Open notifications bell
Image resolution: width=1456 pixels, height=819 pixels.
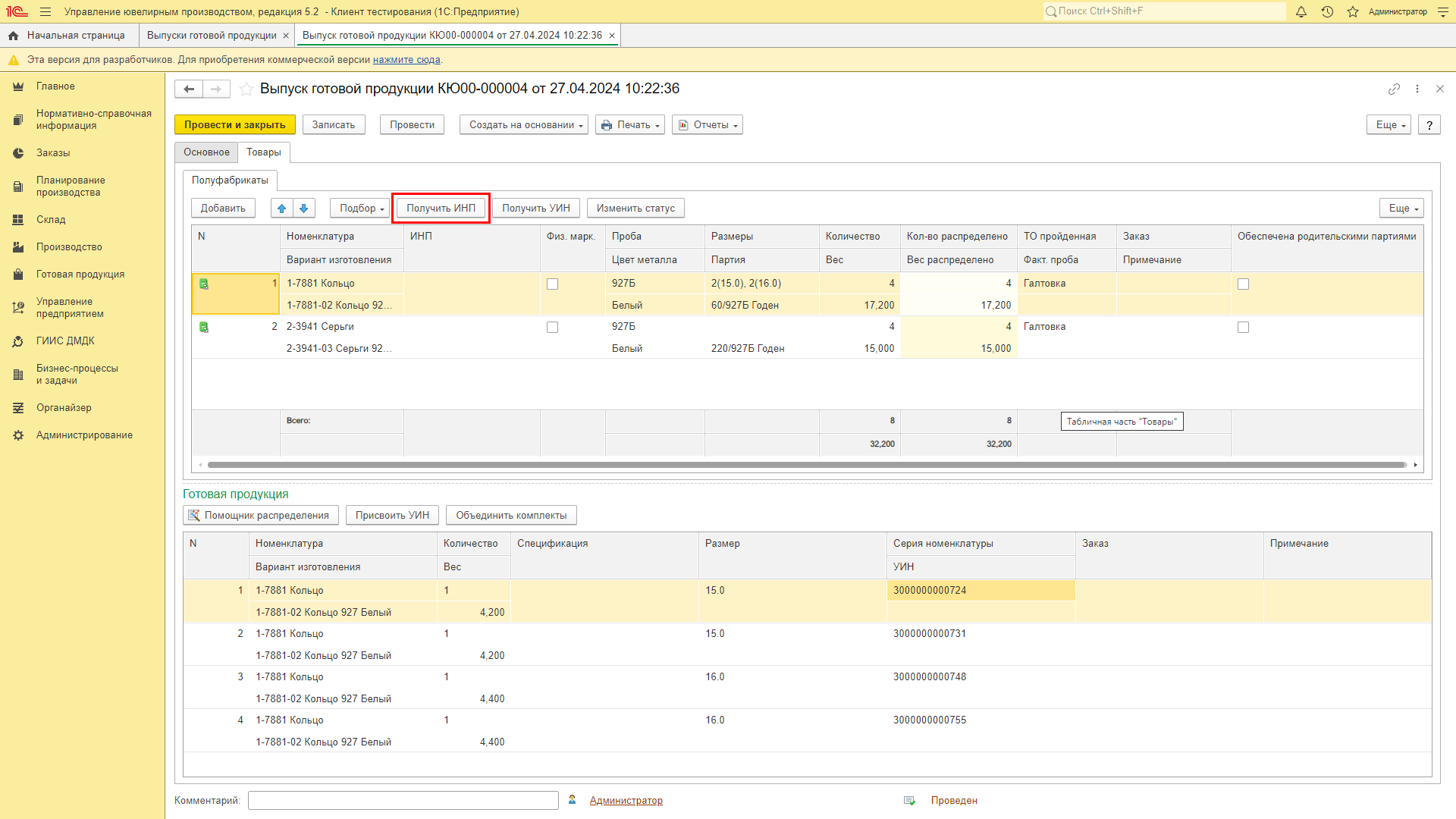[x=1301, y=11]
